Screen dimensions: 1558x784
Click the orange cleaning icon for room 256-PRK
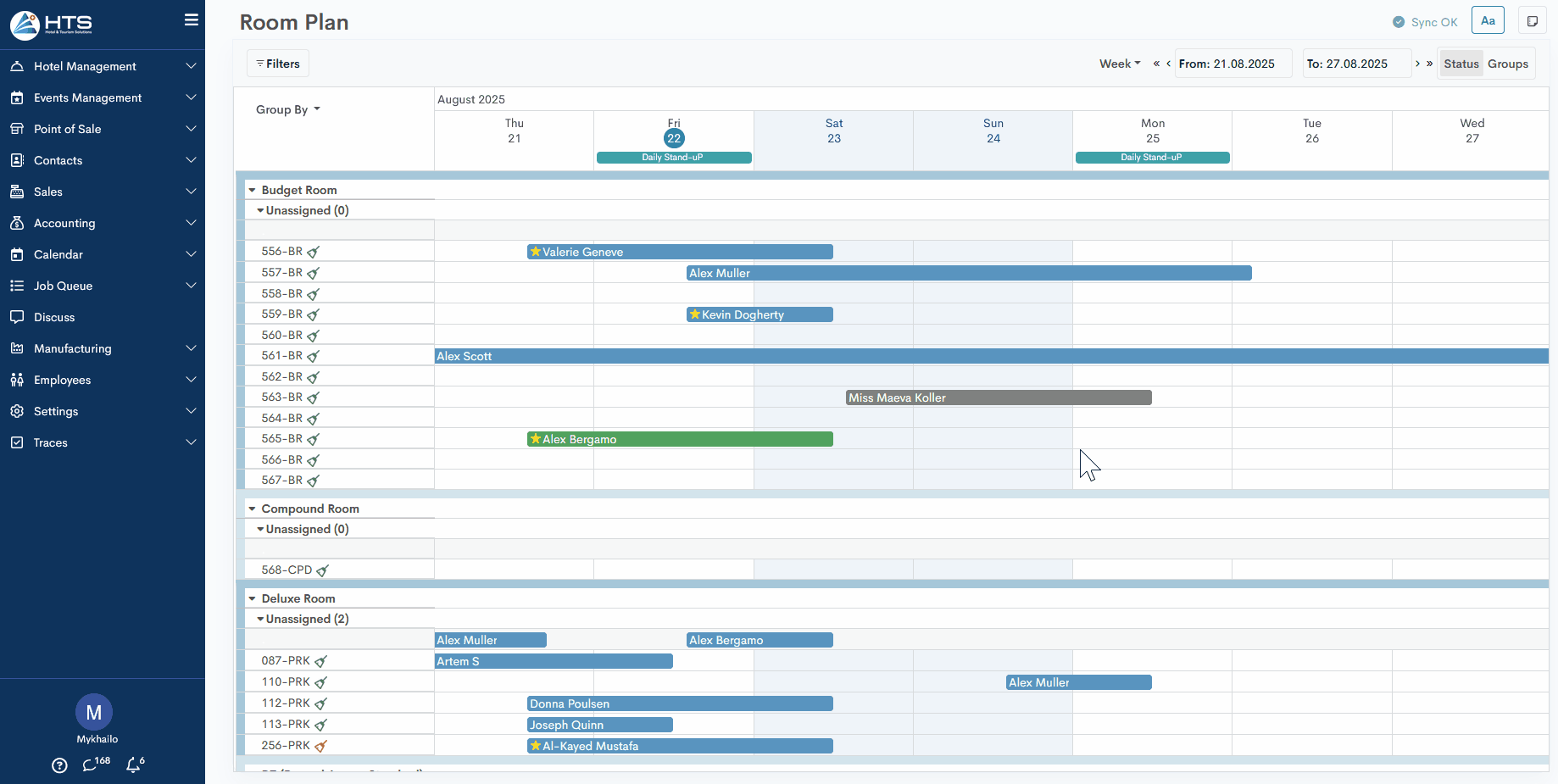(x=320, y=746)
